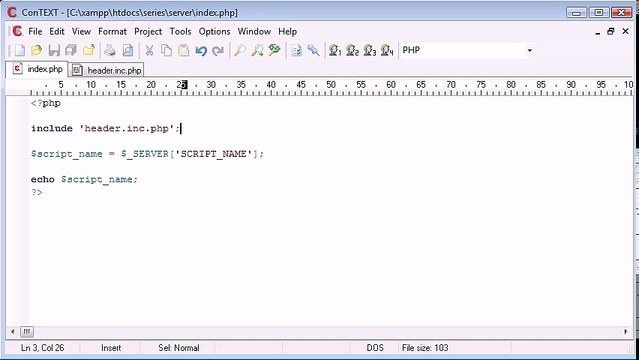Cut selection using scissors icon
The image size is (639, 360).
(x=149, y=51)
